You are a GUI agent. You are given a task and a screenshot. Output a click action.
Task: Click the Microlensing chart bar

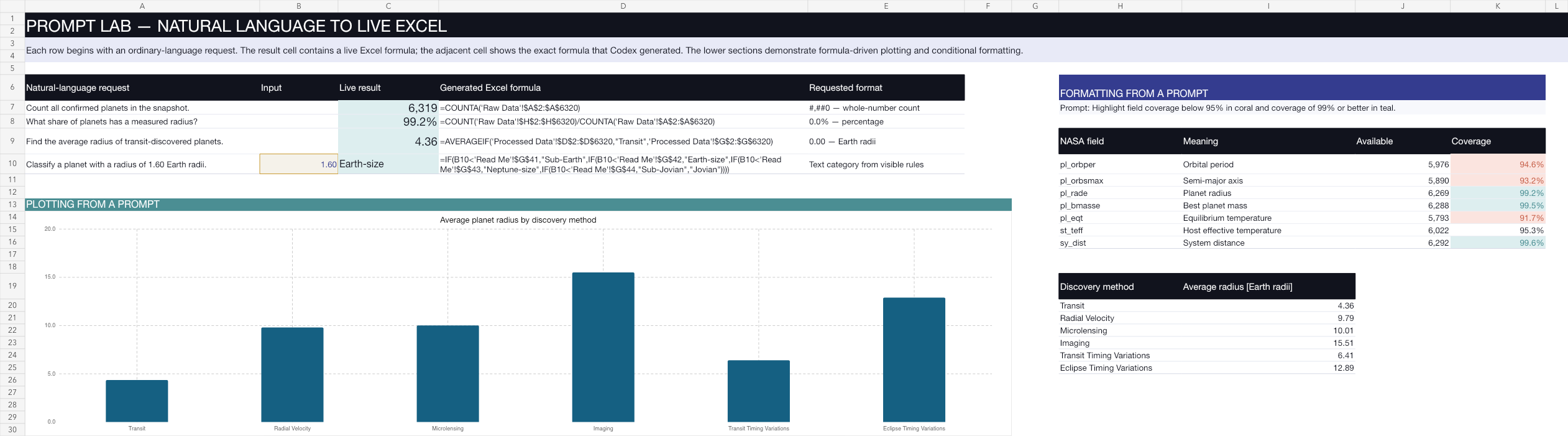click(447, 373)
